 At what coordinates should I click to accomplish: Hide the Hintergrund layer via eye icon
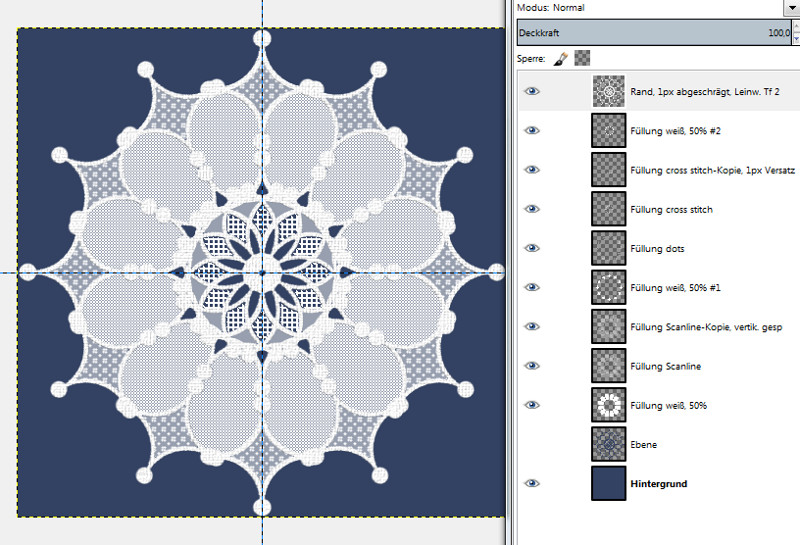point(532,483)
